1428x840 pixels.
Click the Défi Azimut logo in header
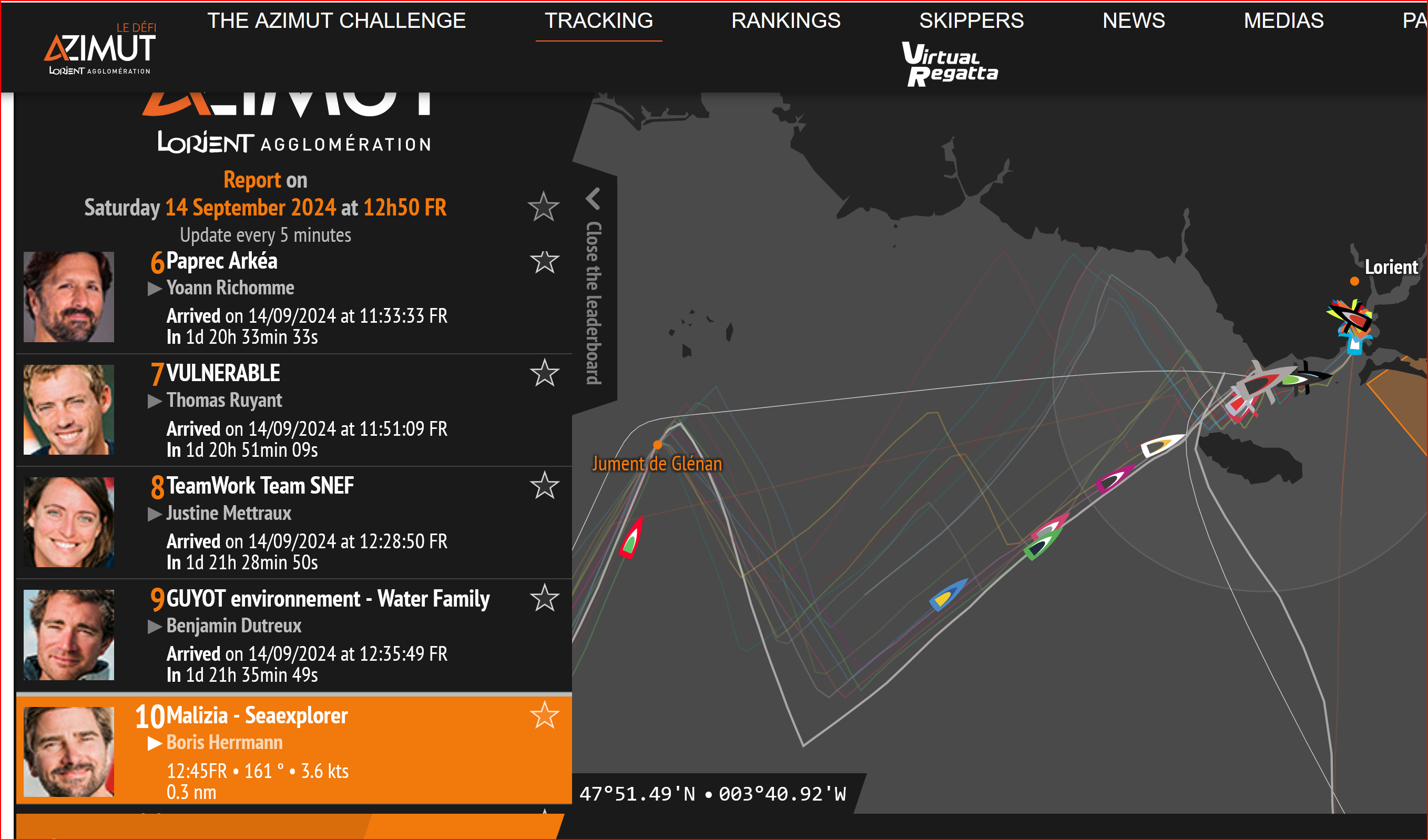(x=100, y=49)
